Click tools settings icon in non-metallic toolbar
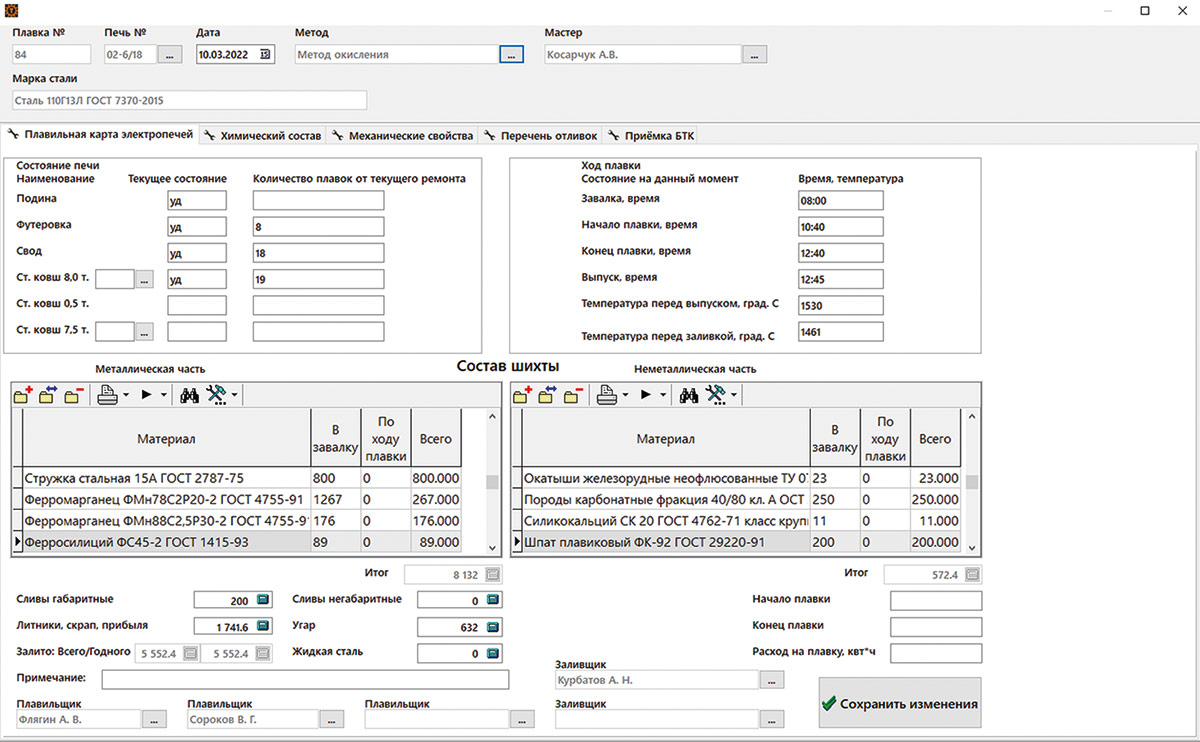This screenshot has height=742, width=1200. (x=717, y=396)
